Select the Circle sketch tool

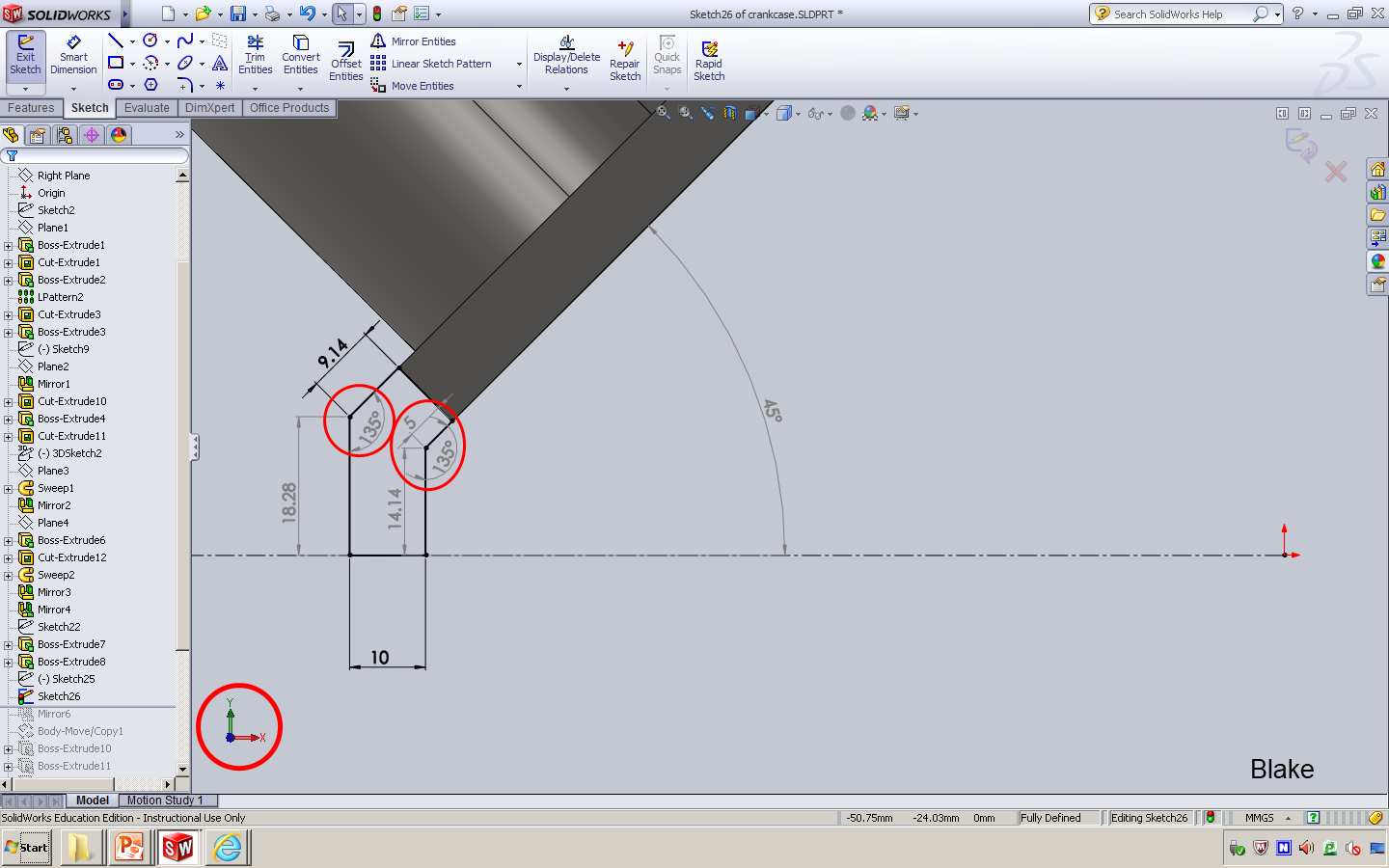[150, 41]
